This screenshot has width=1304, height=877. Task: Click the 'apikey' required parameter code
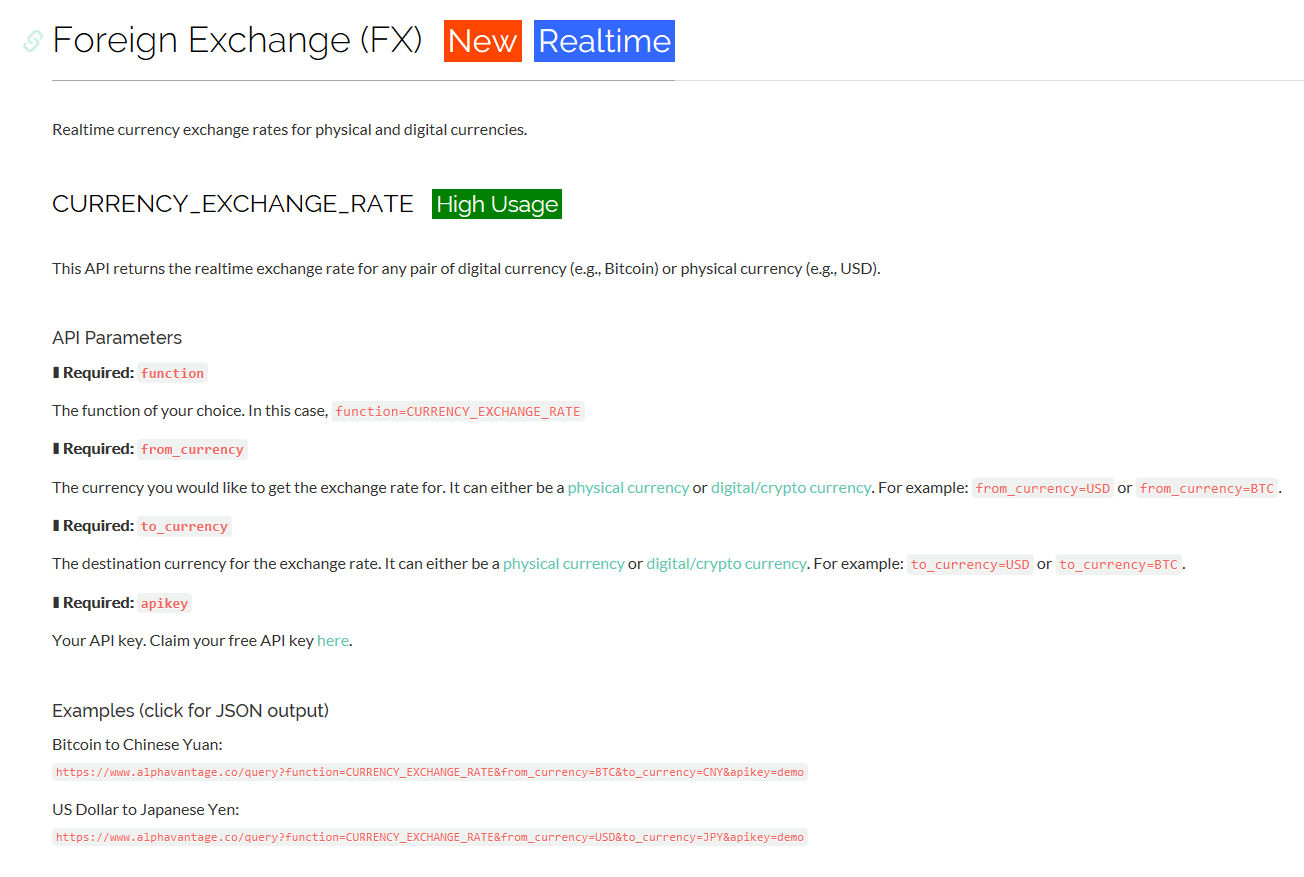(x=165, y=603)
